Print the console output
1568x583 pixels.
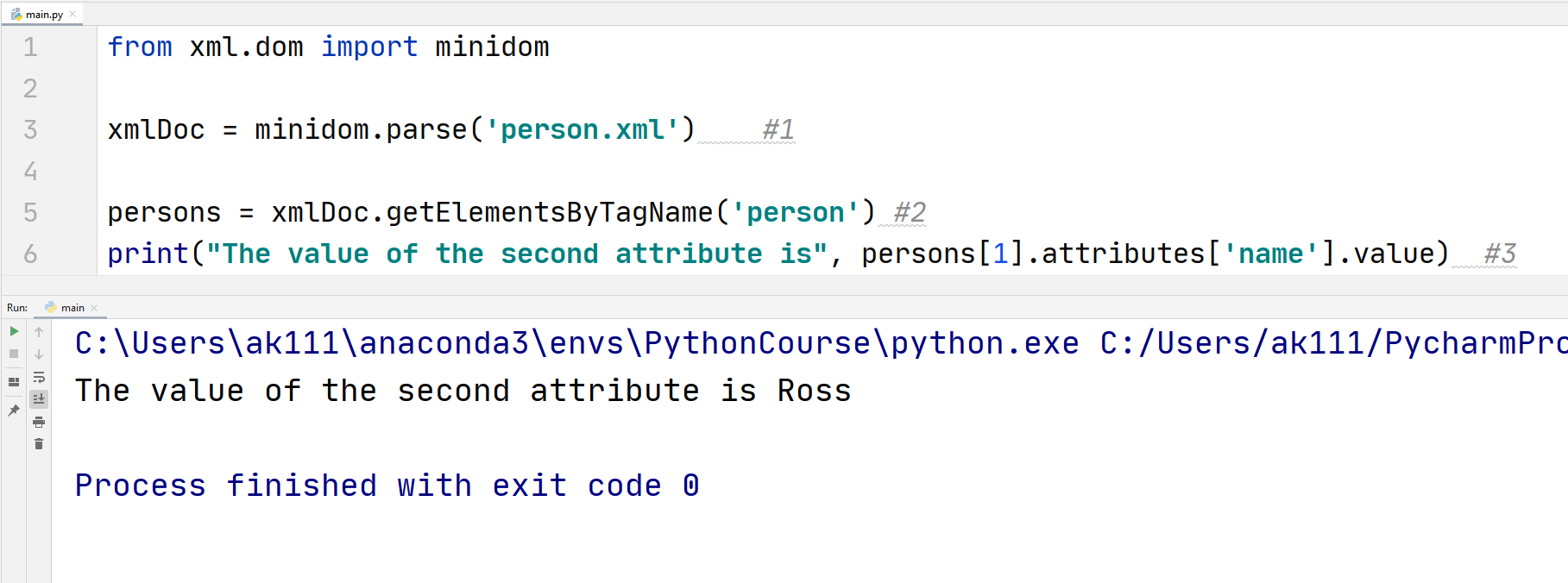point(39,422)
